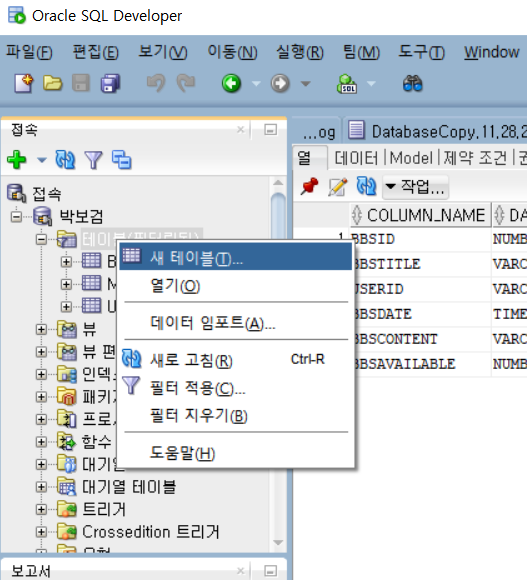Select the Crossedition 트리거 tree item

pos(151,532)
